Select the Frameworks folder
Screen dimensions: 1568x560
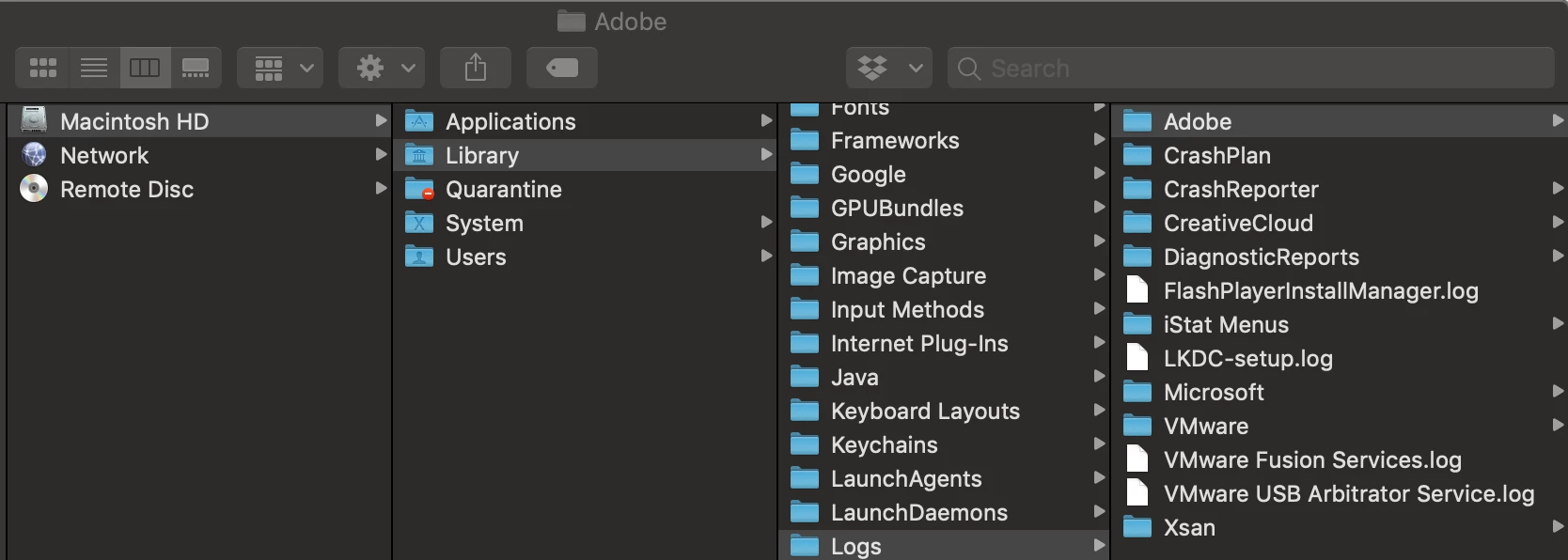(x=944, y=140)
